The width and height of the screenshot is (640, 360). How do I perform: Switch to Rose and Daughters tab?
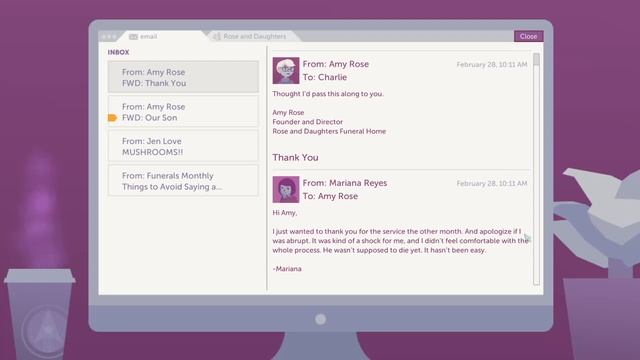[x=254, y=36]
